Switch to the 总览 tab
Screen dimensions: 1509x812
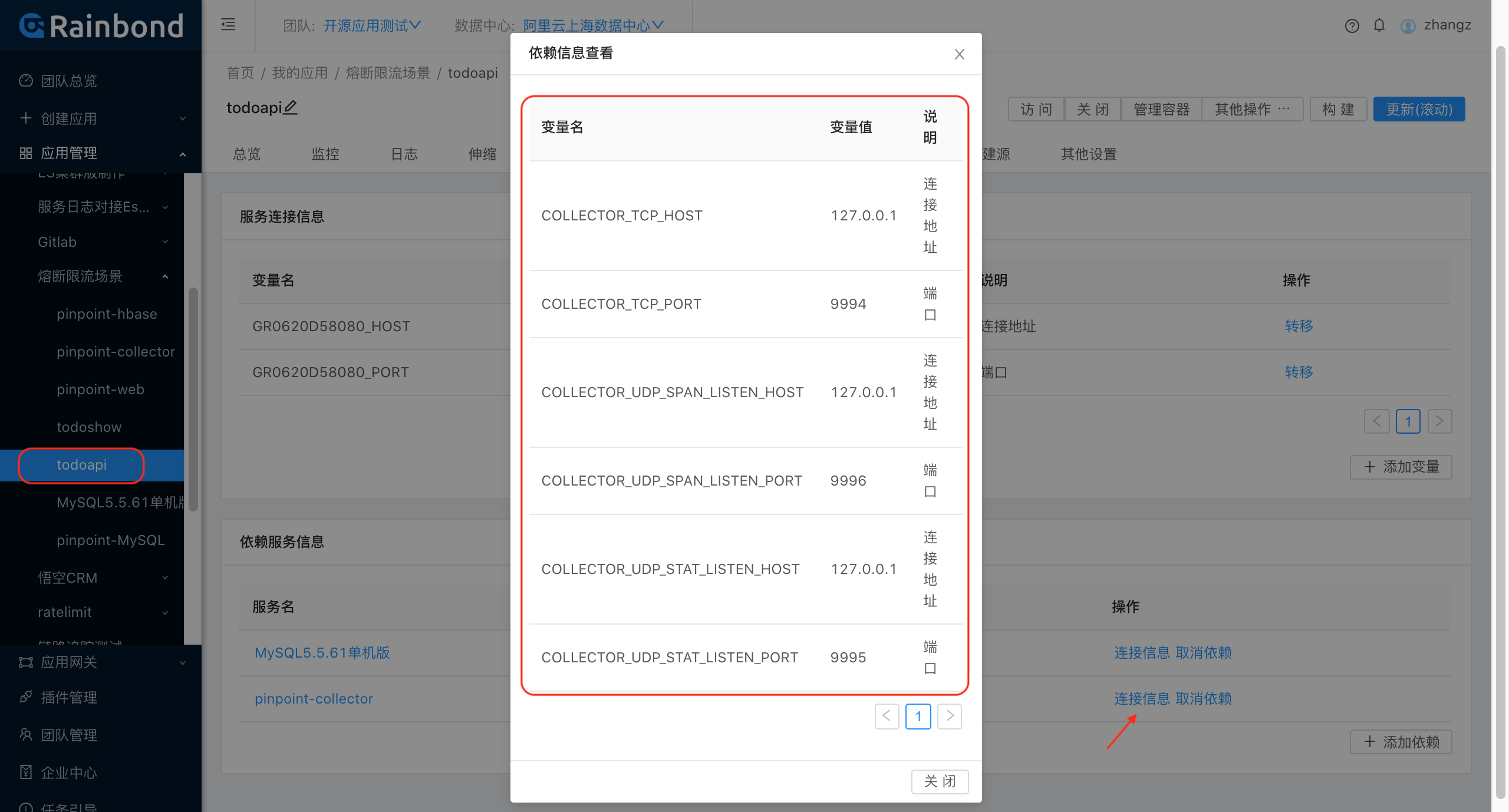246,154
